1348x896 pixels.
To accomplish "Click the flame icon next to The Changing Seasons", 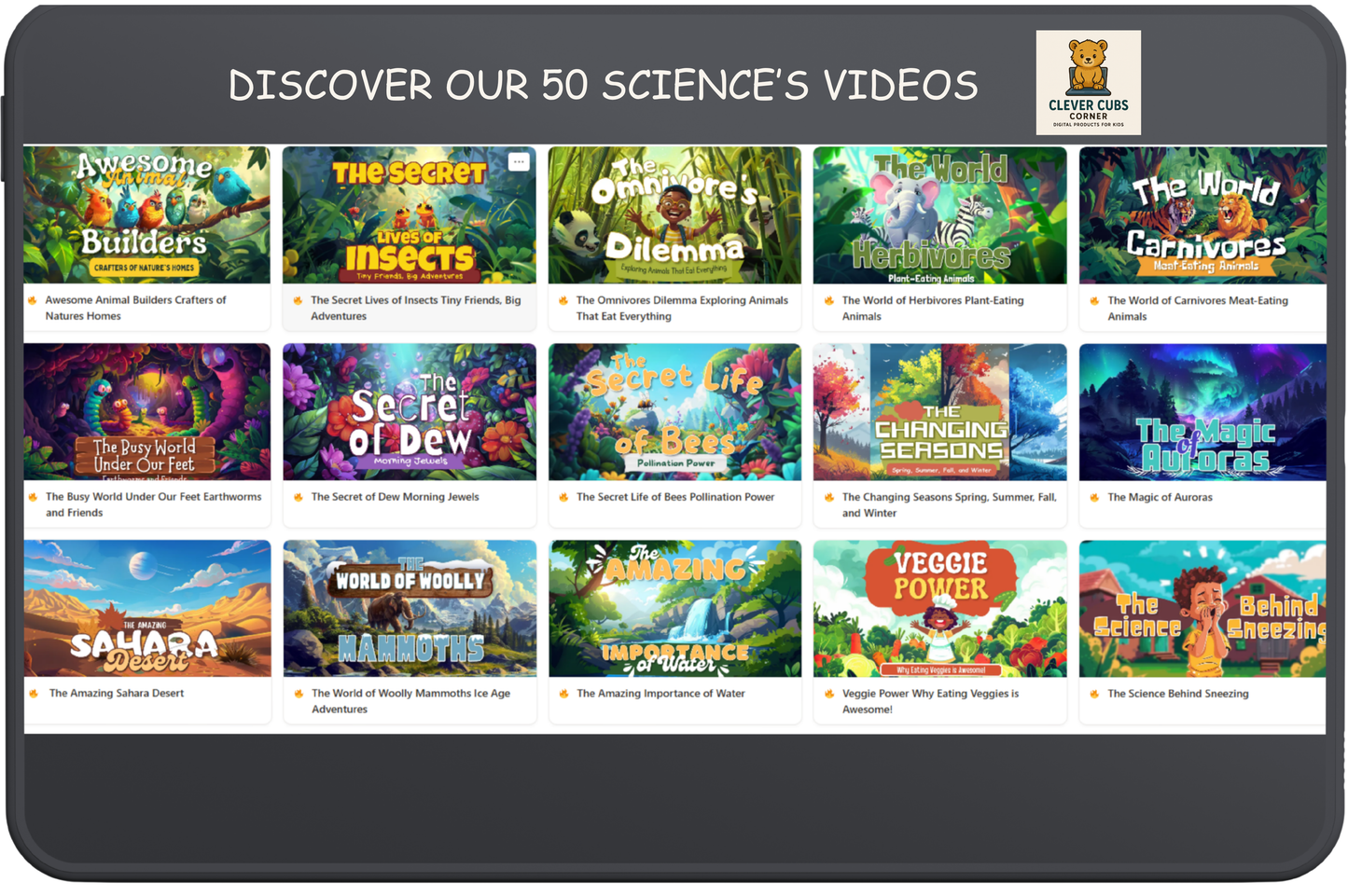I will pos(828,498).
